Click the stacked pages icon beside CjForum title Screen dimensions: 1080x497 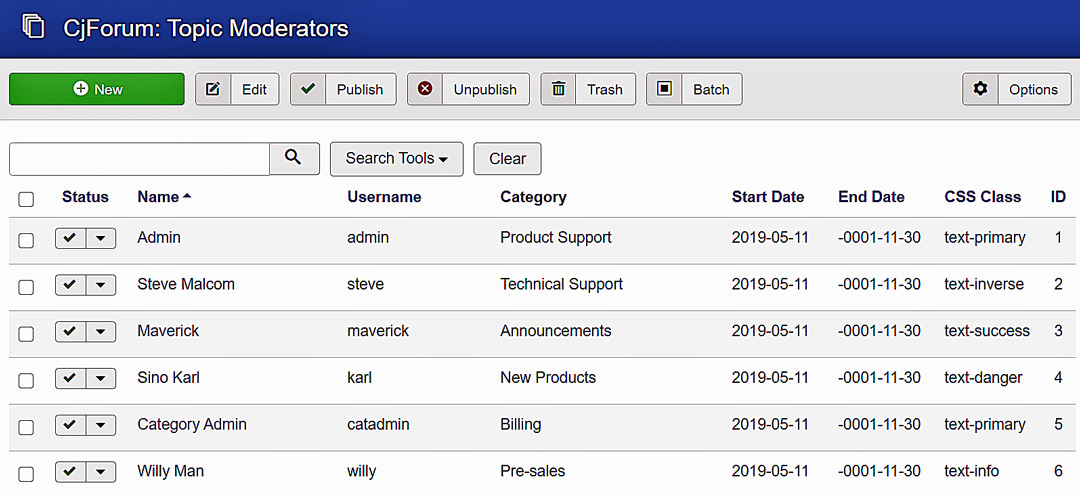point(33,27)
